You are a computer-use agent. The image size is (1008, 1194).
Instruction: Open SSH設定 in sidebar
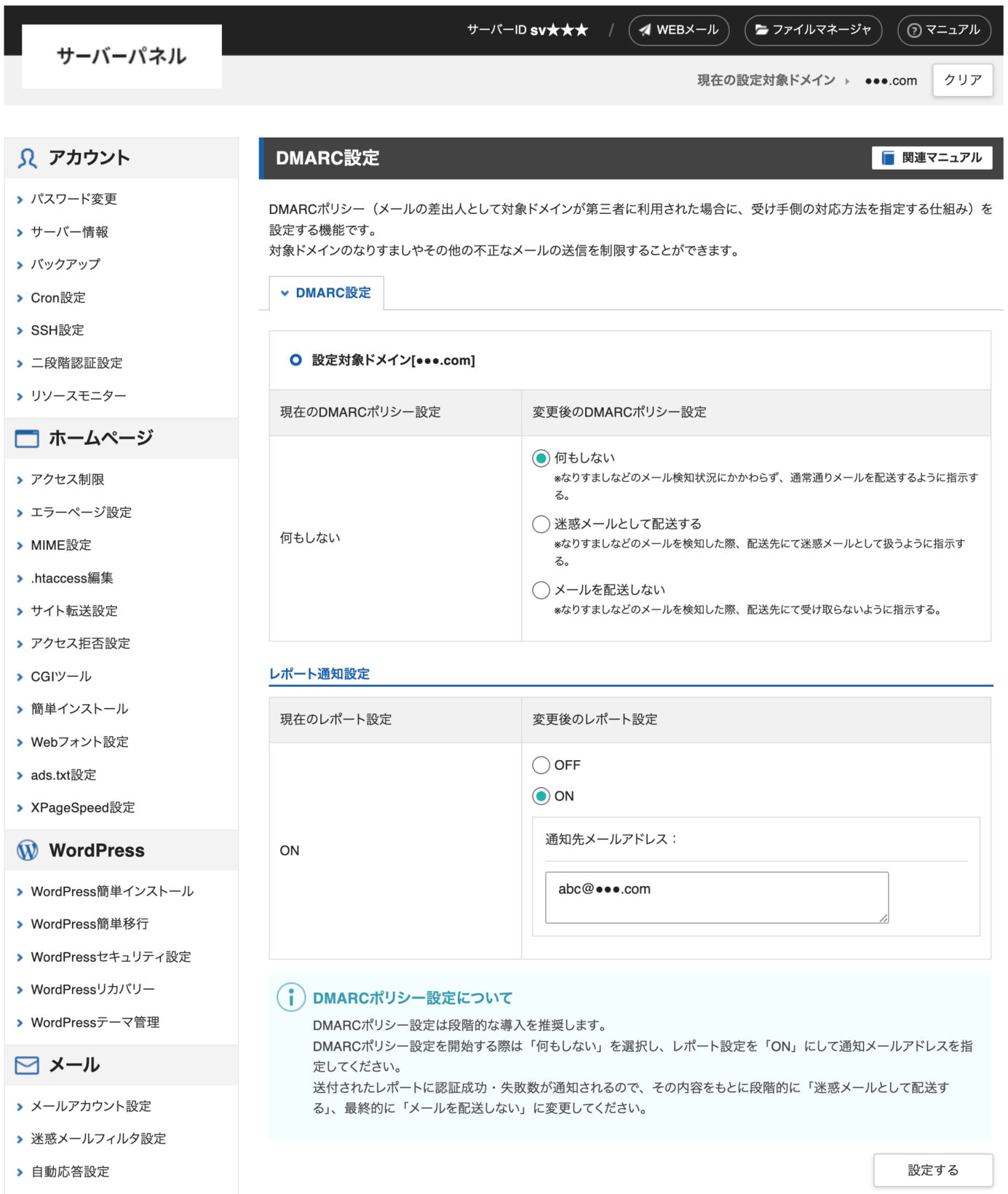coord(57,331)
